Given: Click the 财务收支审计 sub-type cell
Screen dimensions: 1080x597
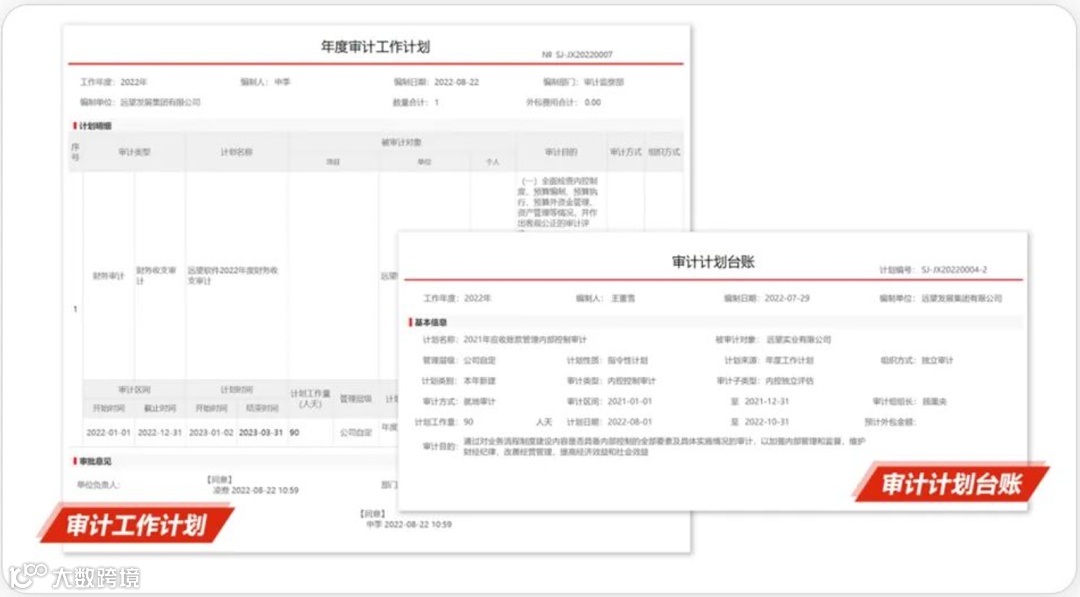Looking at the screenshot, I should (157, 275).
